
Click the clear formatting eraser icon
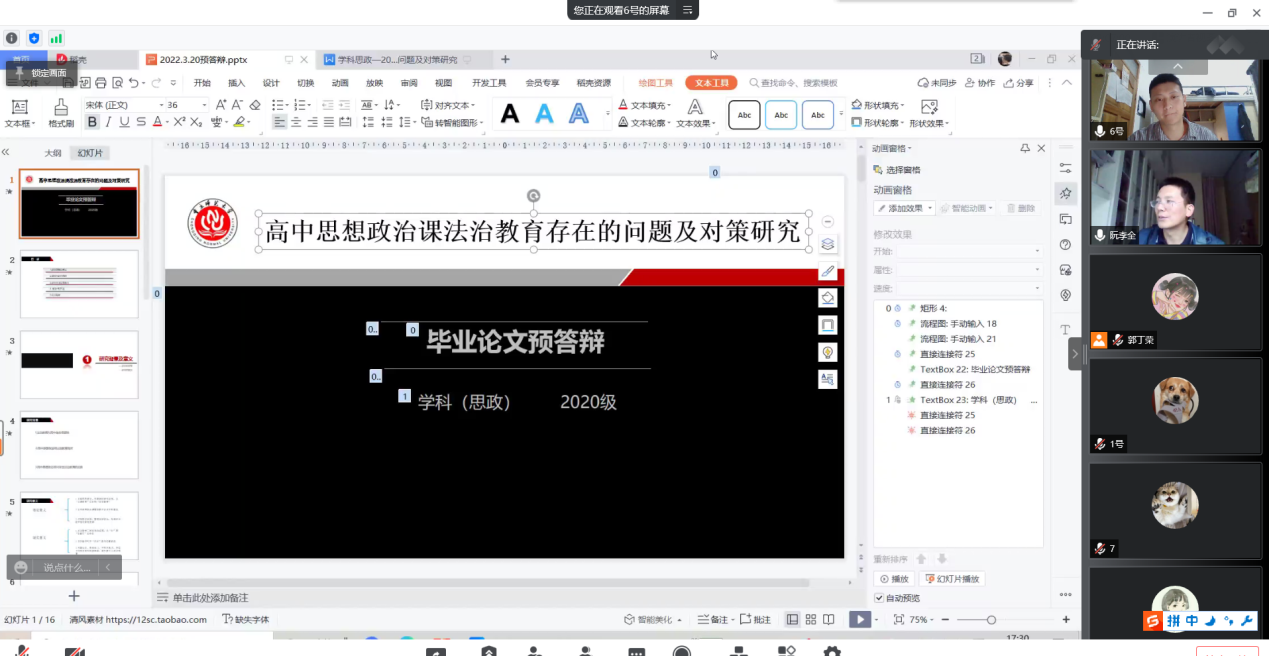pyautogui.click(x=255, y=105)
